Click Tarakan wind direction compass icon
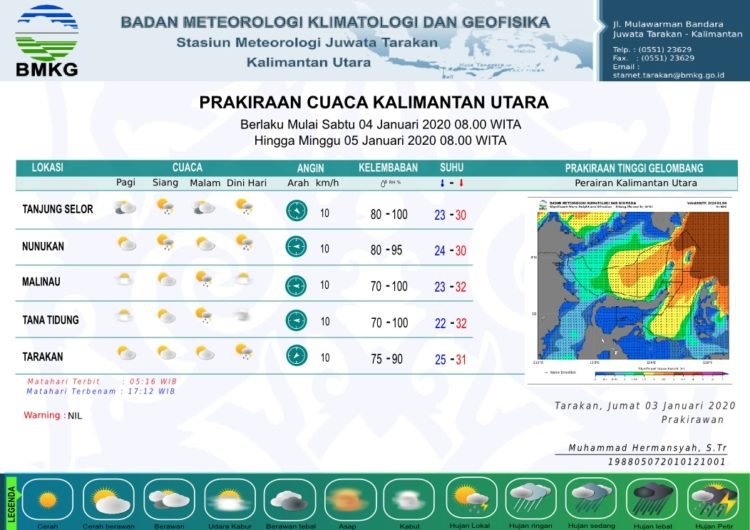750x530 pixels. tap(297, 356)
